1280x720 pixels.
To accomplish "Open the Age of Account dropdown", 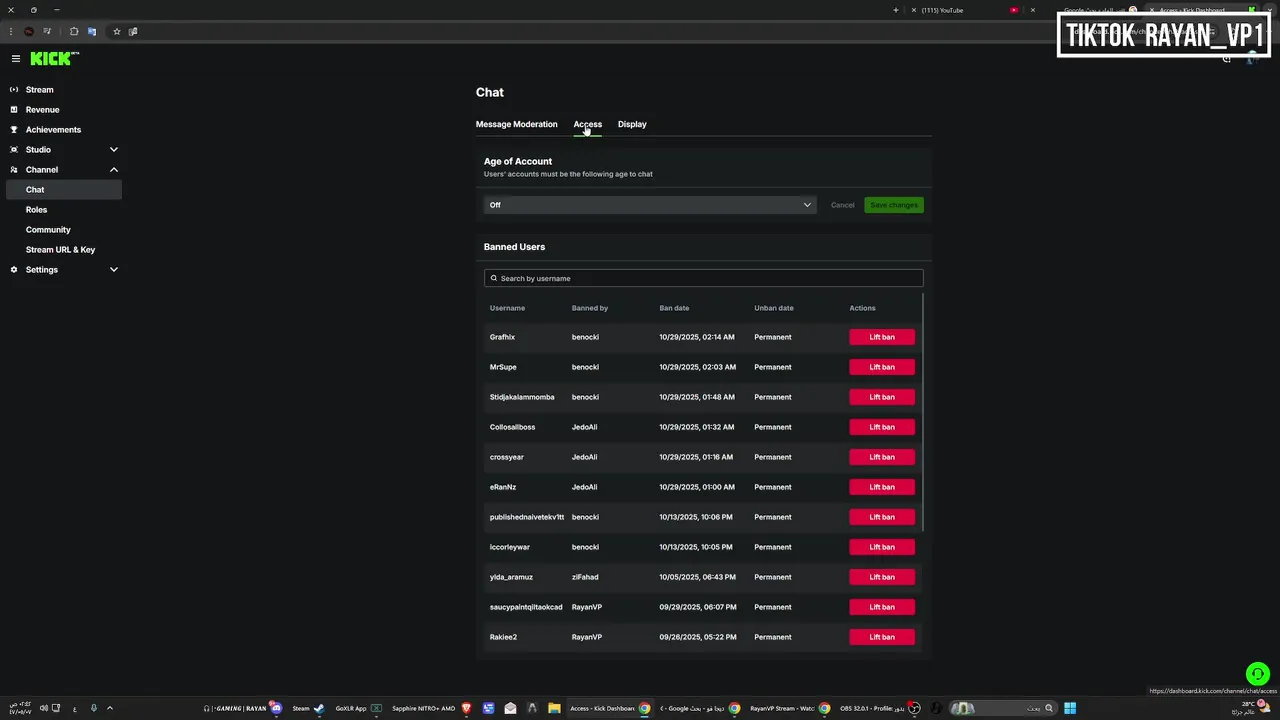I will 650,205.
